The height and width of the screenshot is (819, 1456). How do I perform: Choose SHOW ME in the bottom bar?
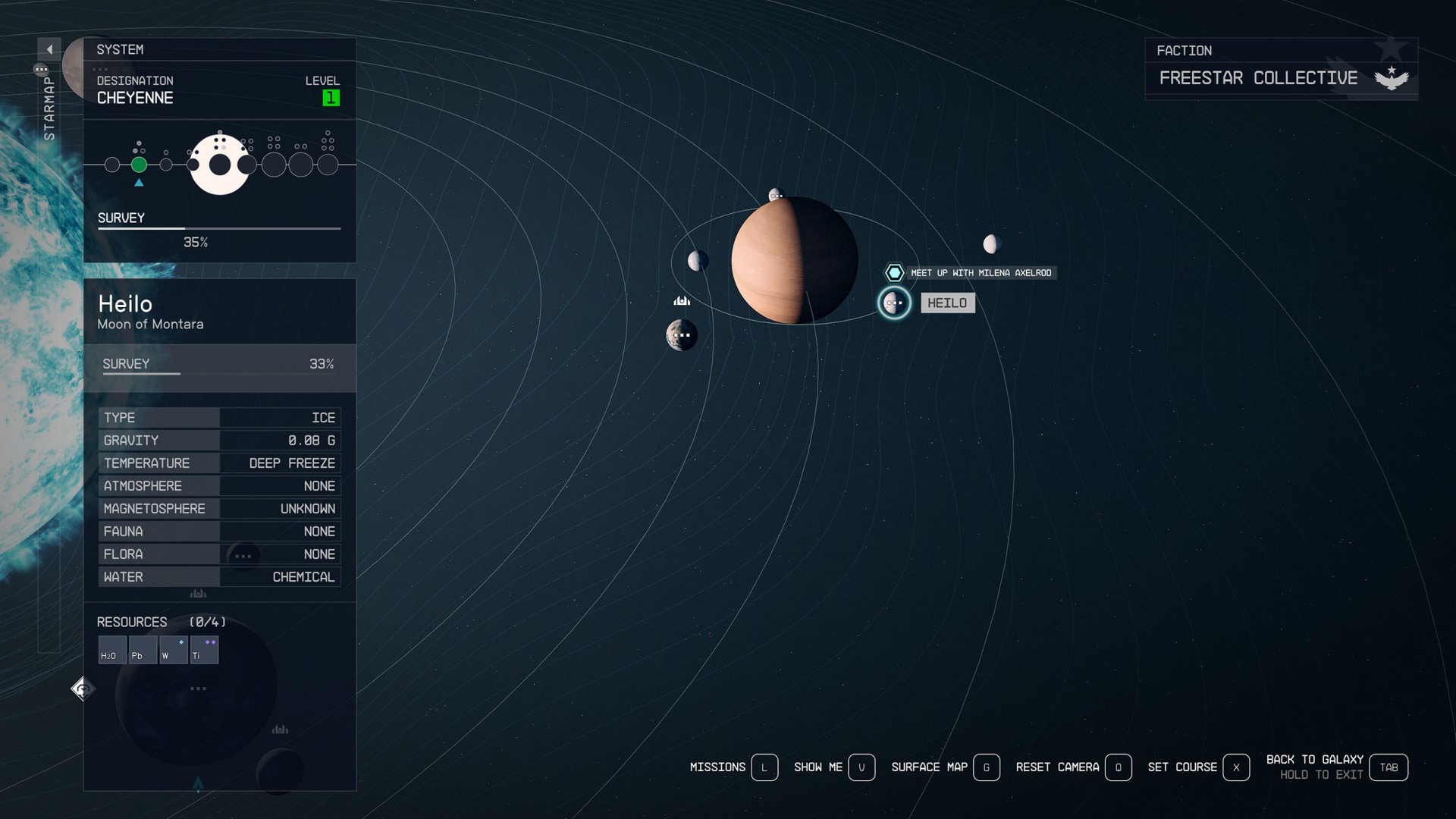click(x=818, y=767)
